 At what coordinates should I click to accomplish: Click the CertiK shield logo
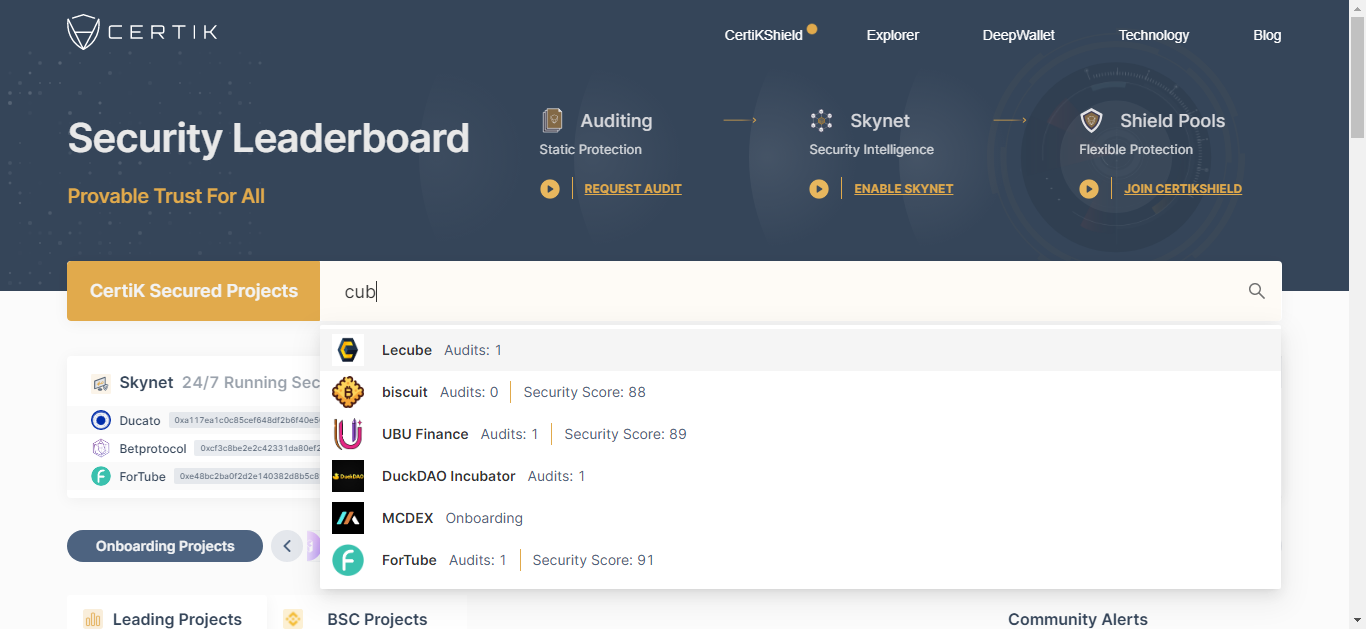82,32
